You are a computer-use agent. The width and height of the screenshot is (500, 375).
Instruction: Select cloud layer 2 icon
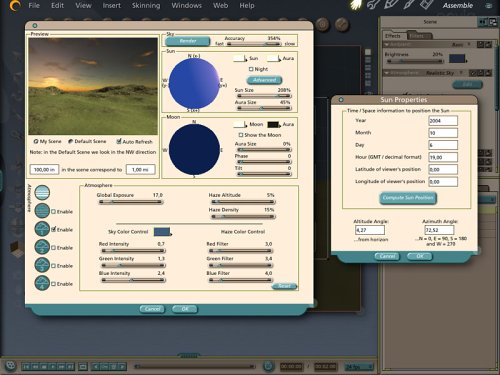42,247
